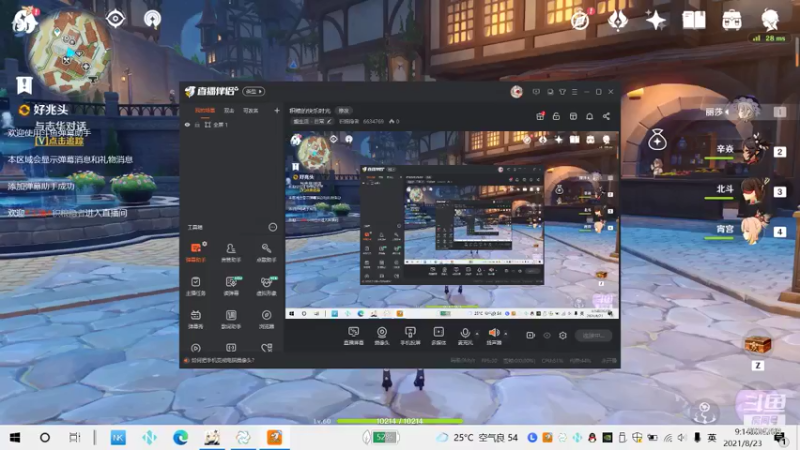
Task: Open the store-like icon beside the padlock
Action: tap(573, 116)
